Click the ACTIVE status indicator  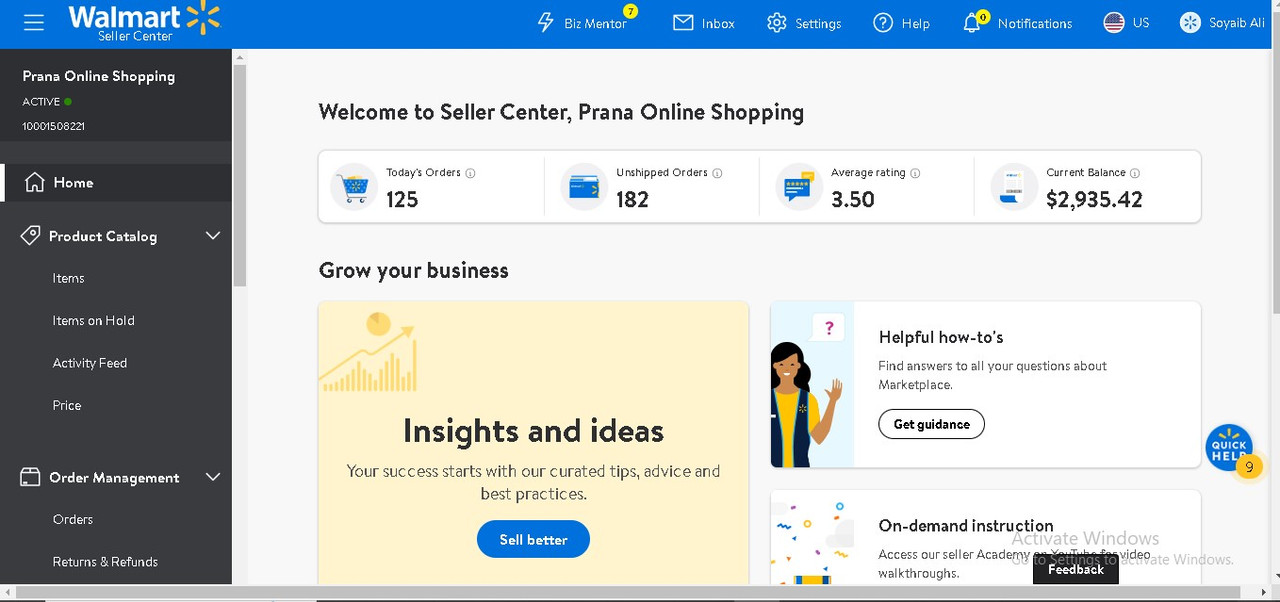[x=47, y=101]
